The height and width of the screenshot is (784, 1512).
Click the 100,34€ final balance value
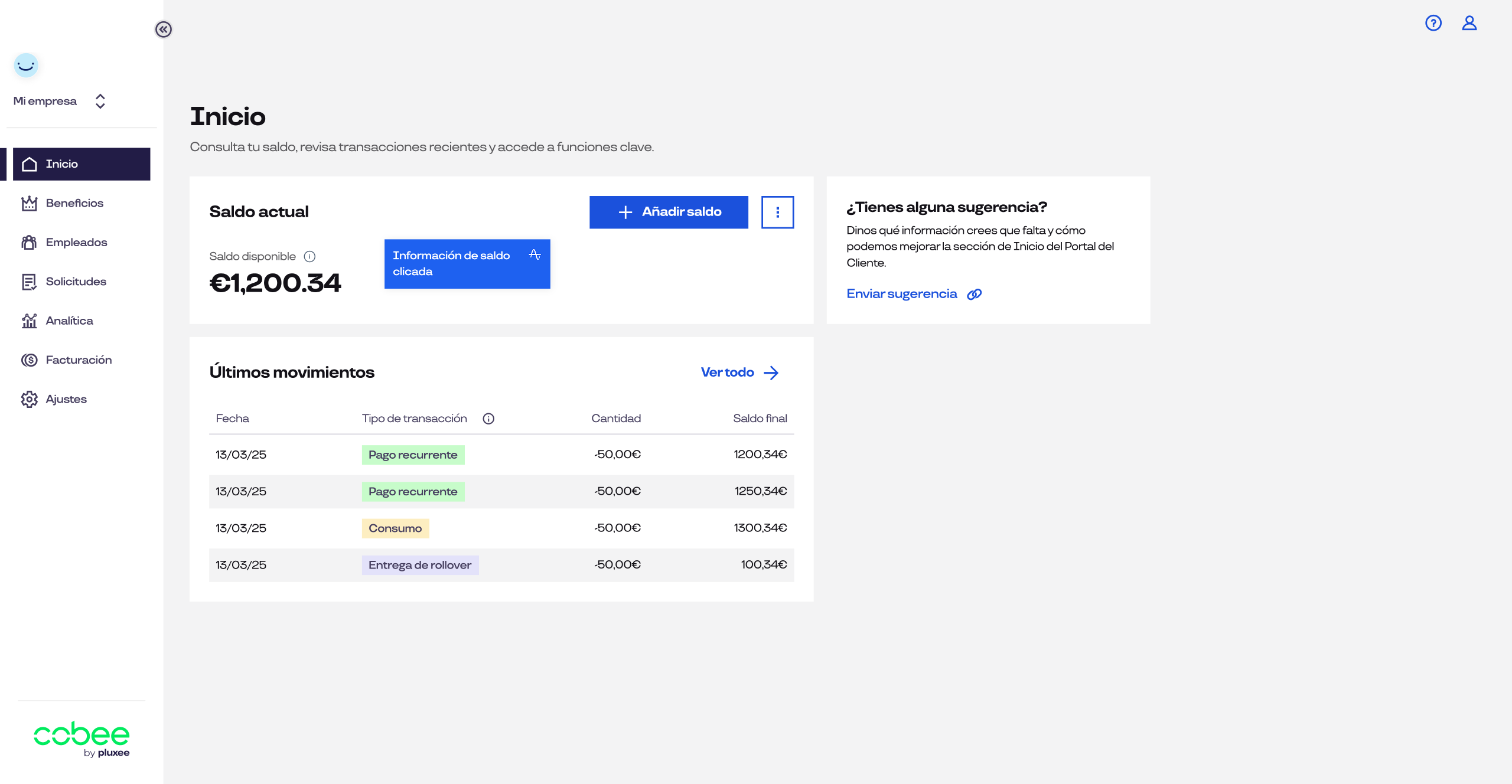coord(764,565)
